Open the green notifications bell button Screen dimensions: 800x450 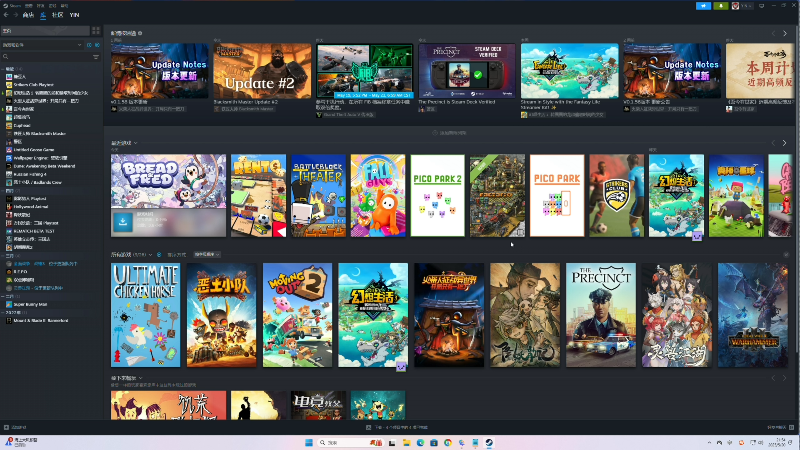point(721,6)
